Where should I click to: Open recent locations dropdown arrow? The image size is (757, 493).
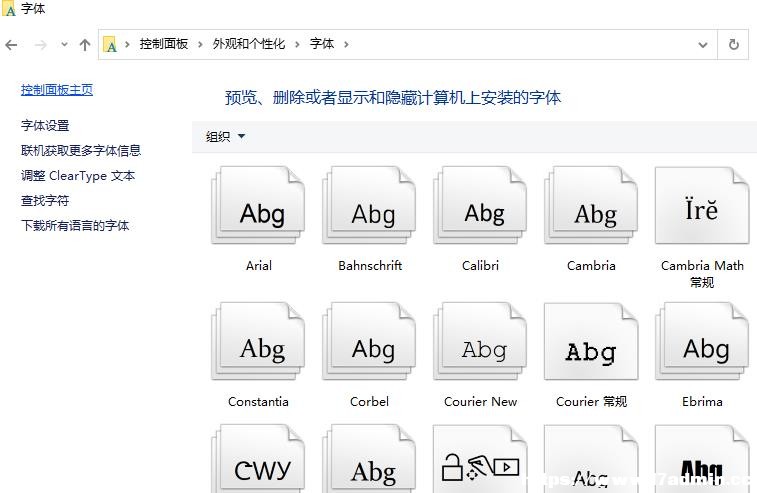(64, 44)
